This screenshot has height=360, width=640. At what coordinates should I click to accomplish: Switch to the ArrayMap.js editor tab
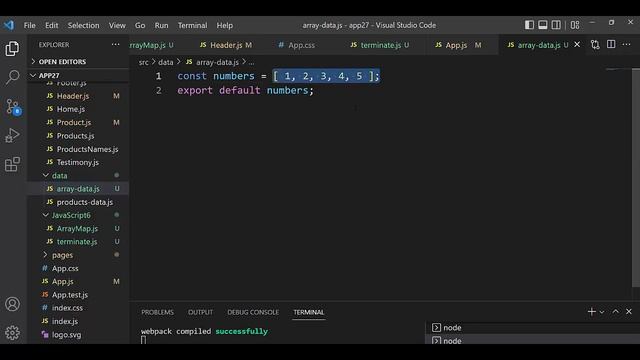tap(152, 45)
